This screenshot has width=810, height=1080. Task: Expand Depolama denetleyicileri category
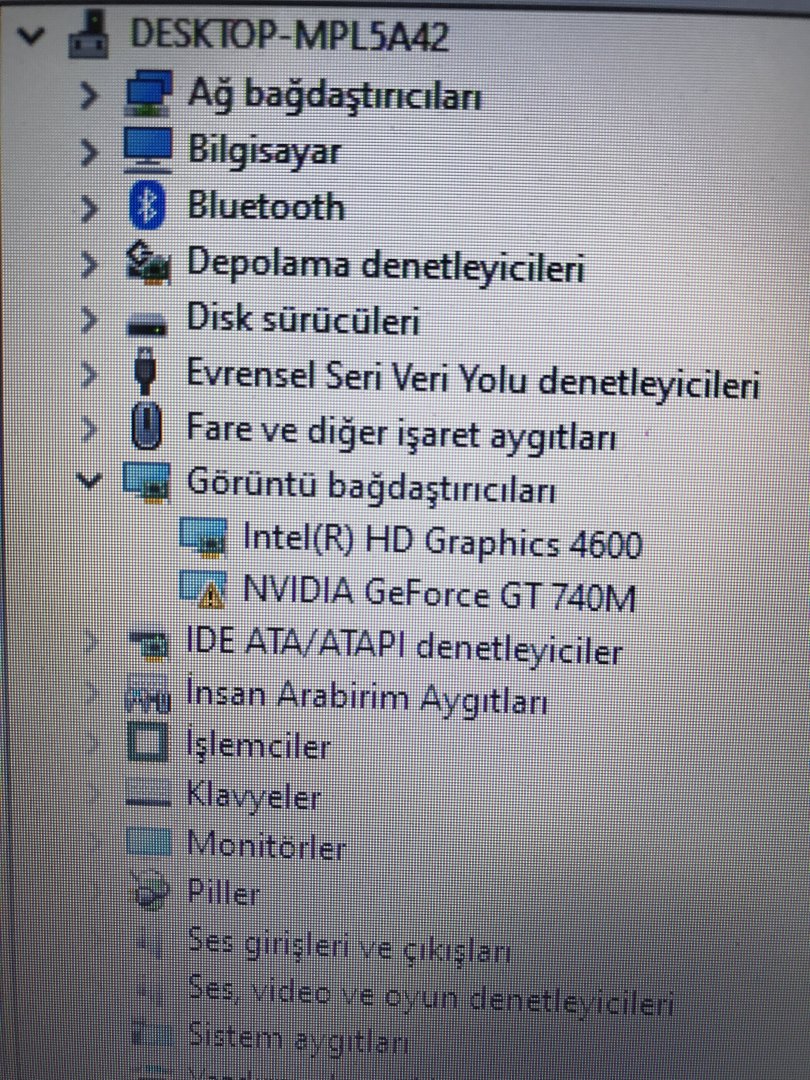tap(88, 264)
